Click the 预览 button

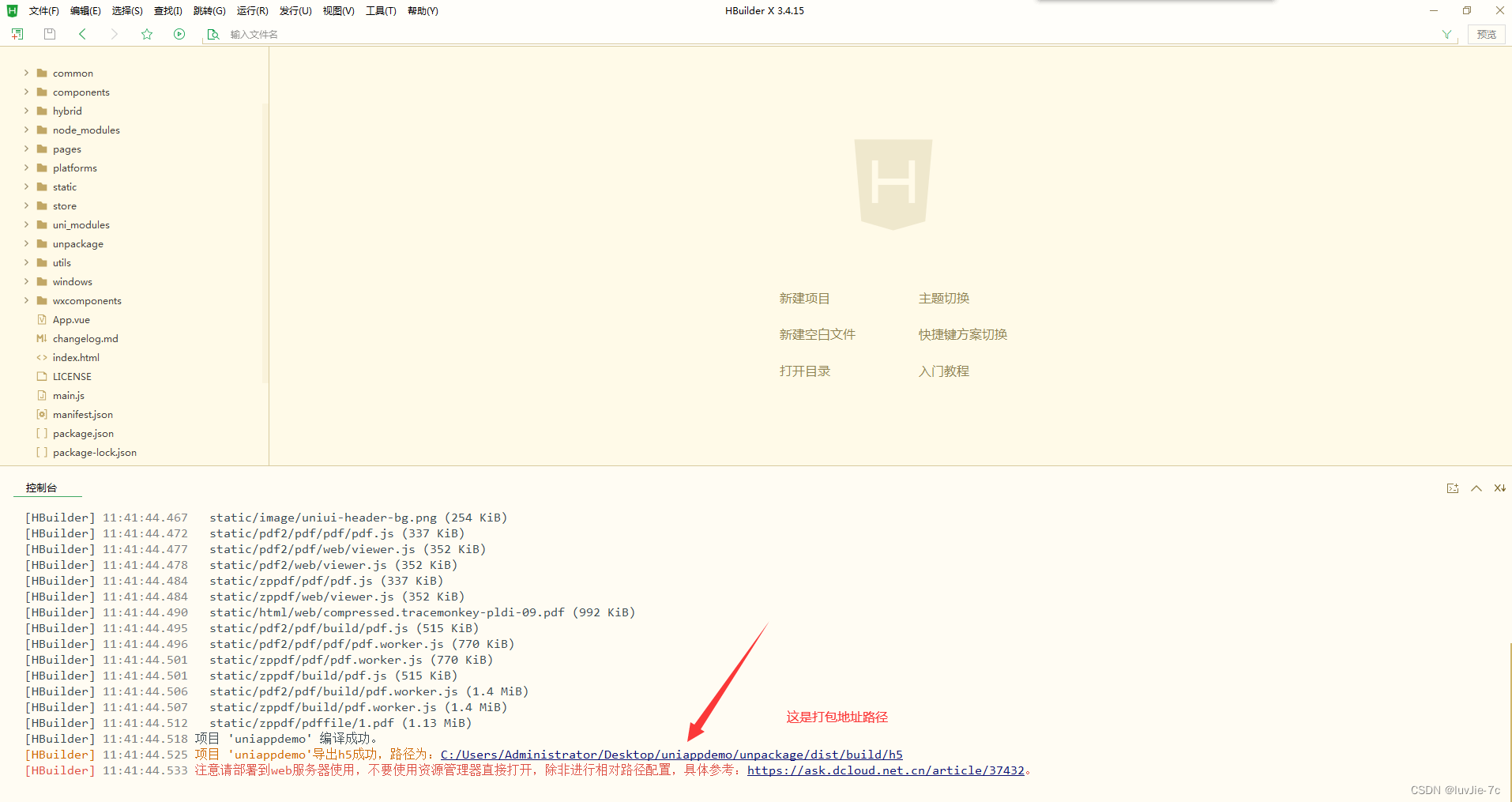(1486, 34)
